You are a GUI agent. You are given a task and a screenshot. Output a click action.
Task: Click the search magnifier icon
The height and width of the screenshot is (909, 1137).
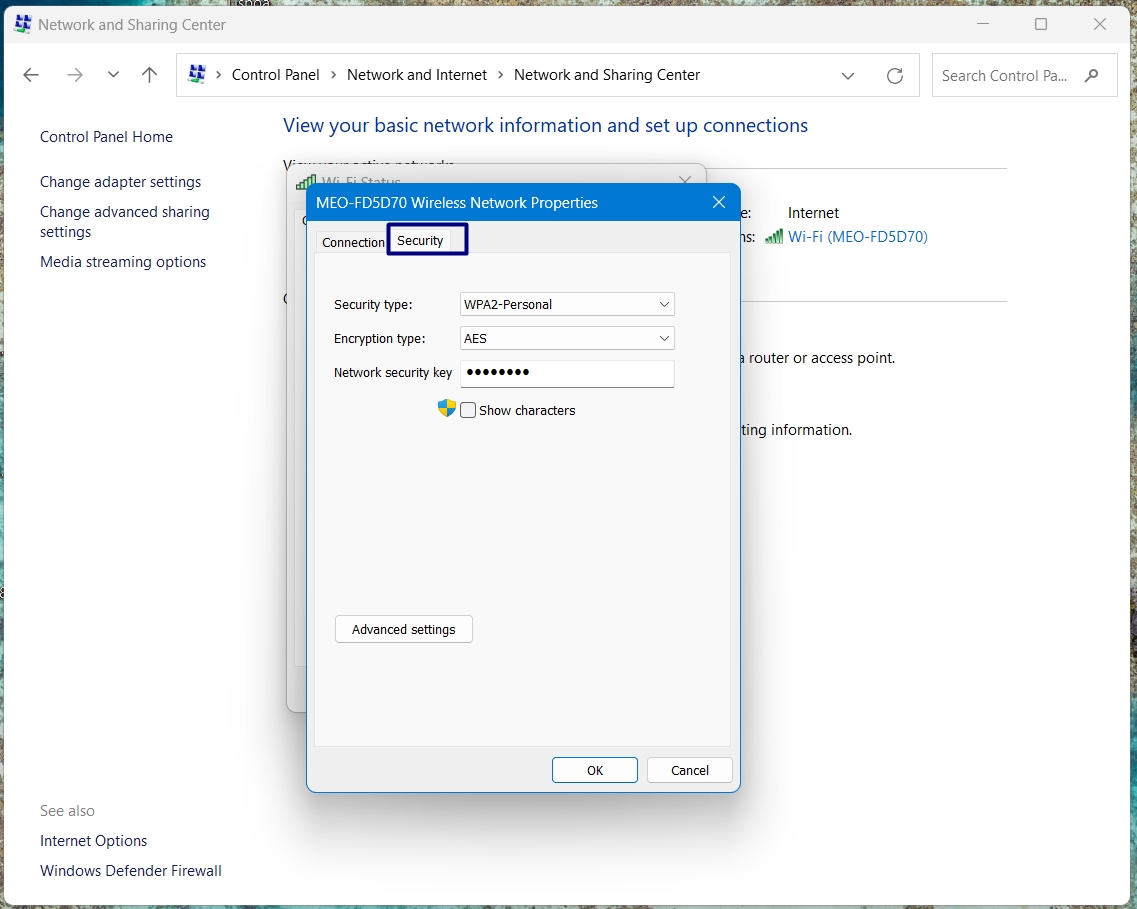[1091, 75]
